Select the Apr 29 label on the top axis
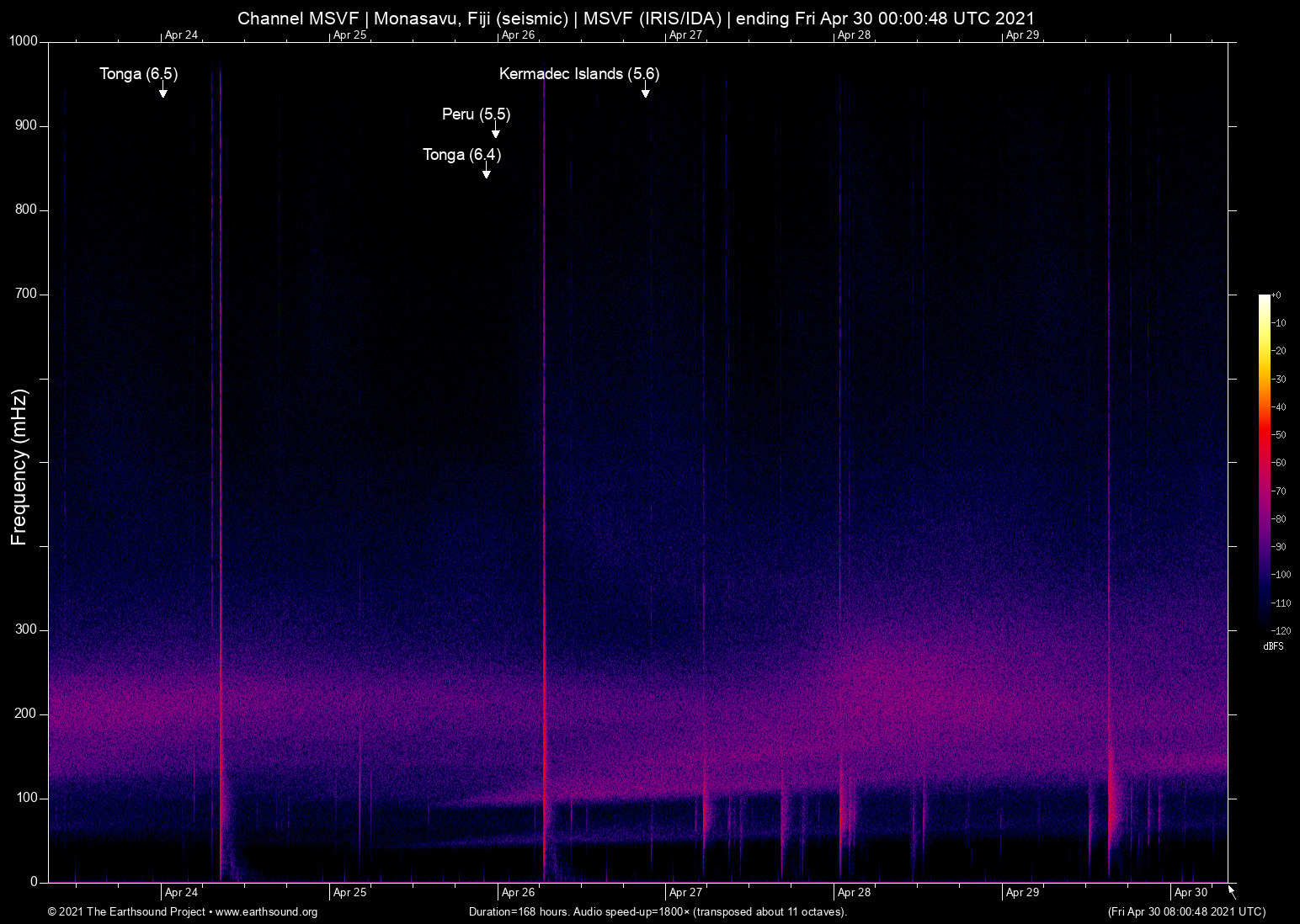Viewport: 1300px width, 924px height. (1021, 35)
